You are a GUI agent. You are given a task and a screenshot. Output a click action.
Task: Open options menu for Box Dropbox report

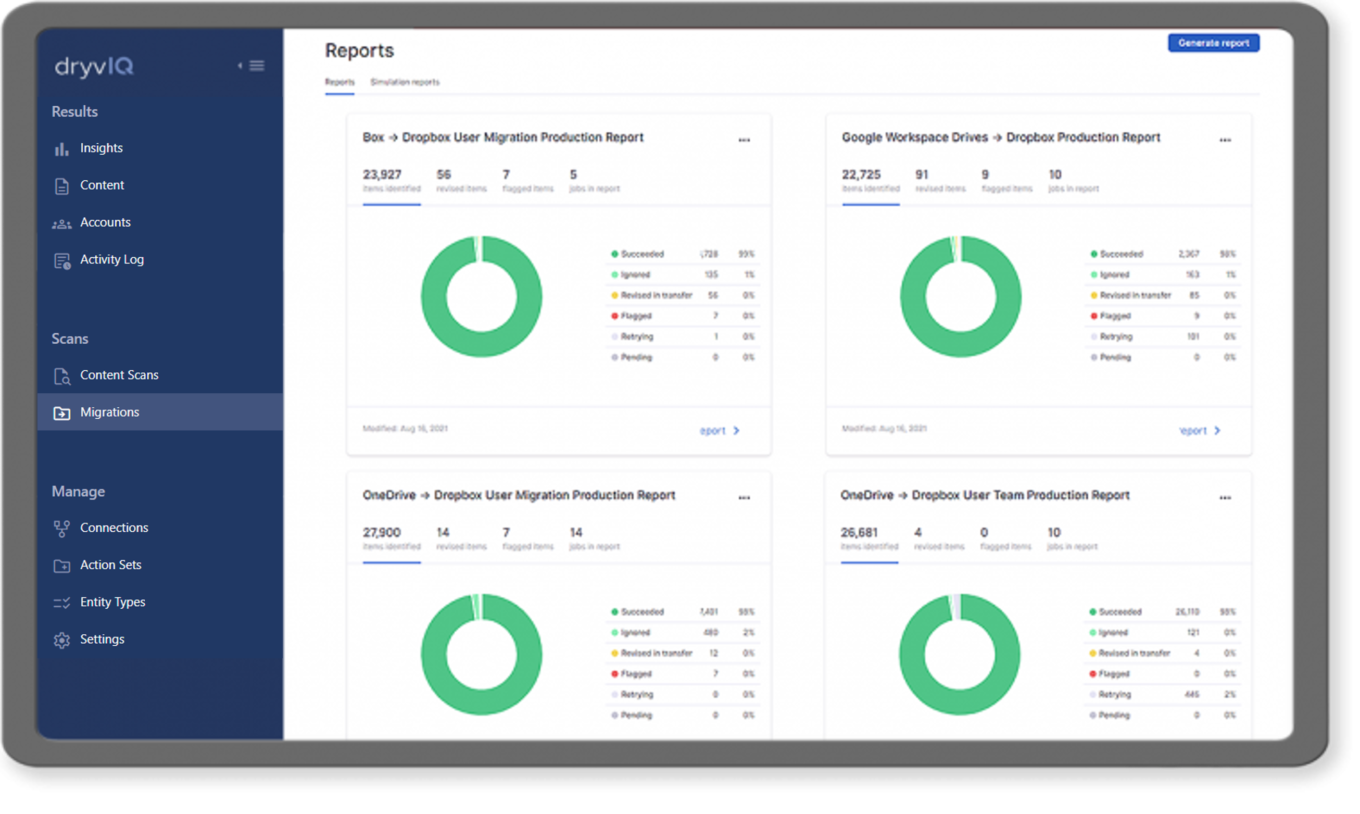[x=744, y=140]
